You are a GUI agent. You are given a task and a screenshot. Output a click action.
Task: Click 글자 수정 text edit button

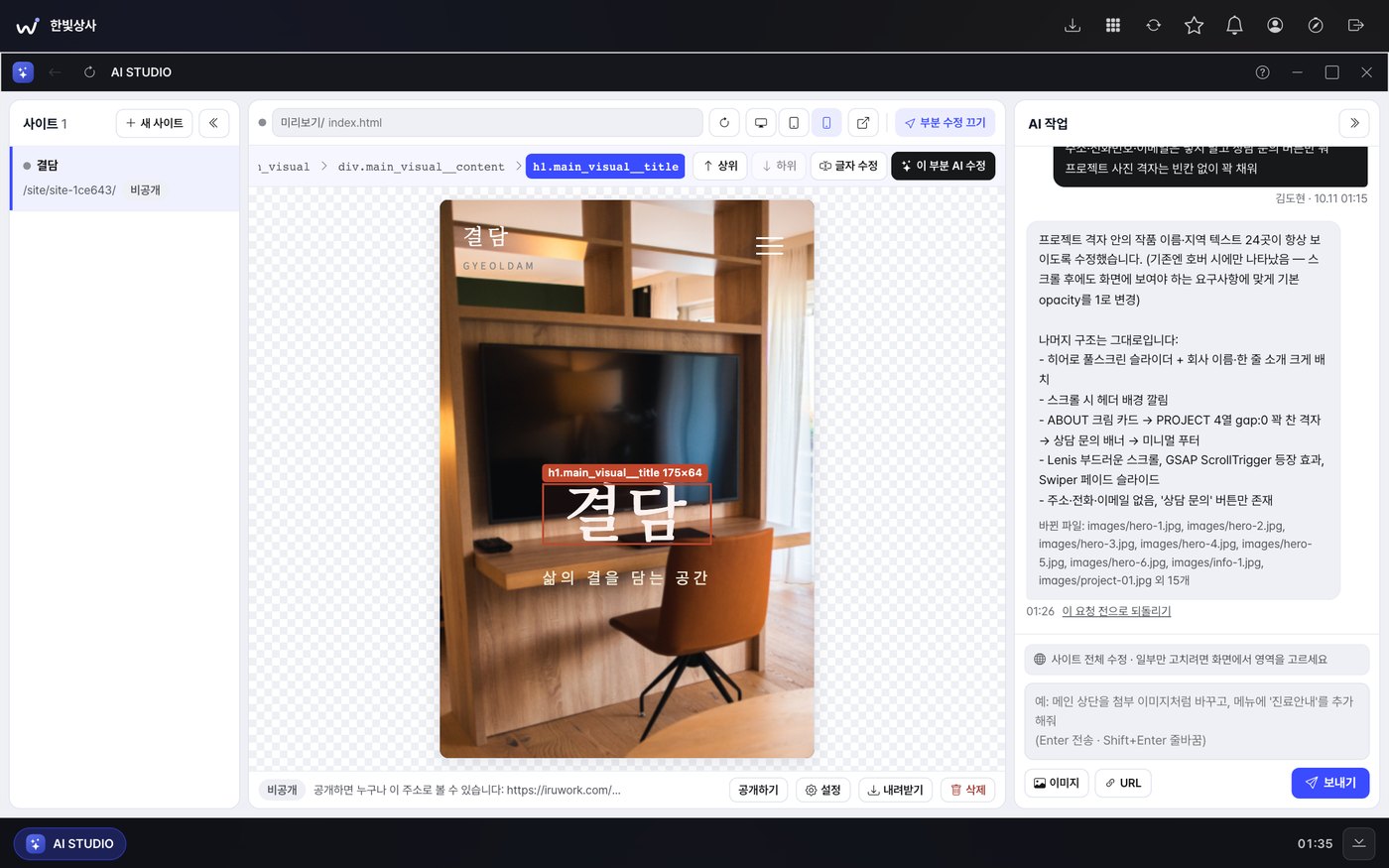click(848, 166)
